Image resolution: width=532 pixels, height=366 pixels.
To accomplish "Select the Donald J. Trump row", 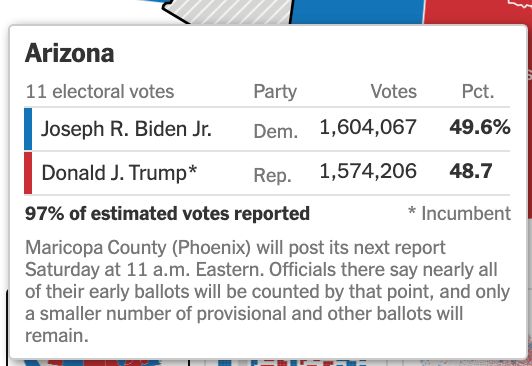I will point(267,173).
